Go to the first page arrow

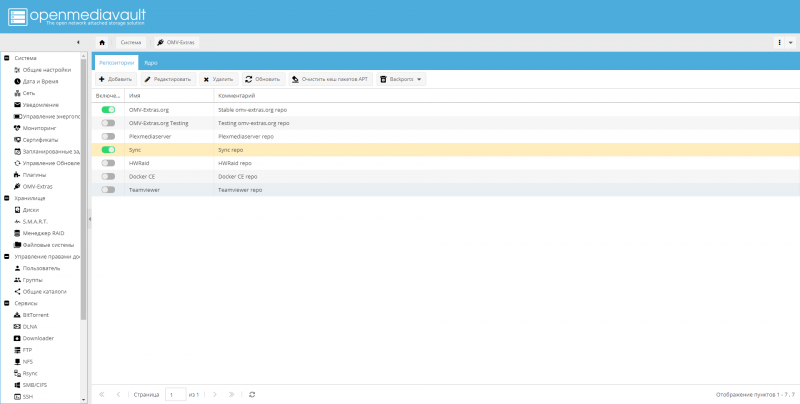click(x=102, y=394)
